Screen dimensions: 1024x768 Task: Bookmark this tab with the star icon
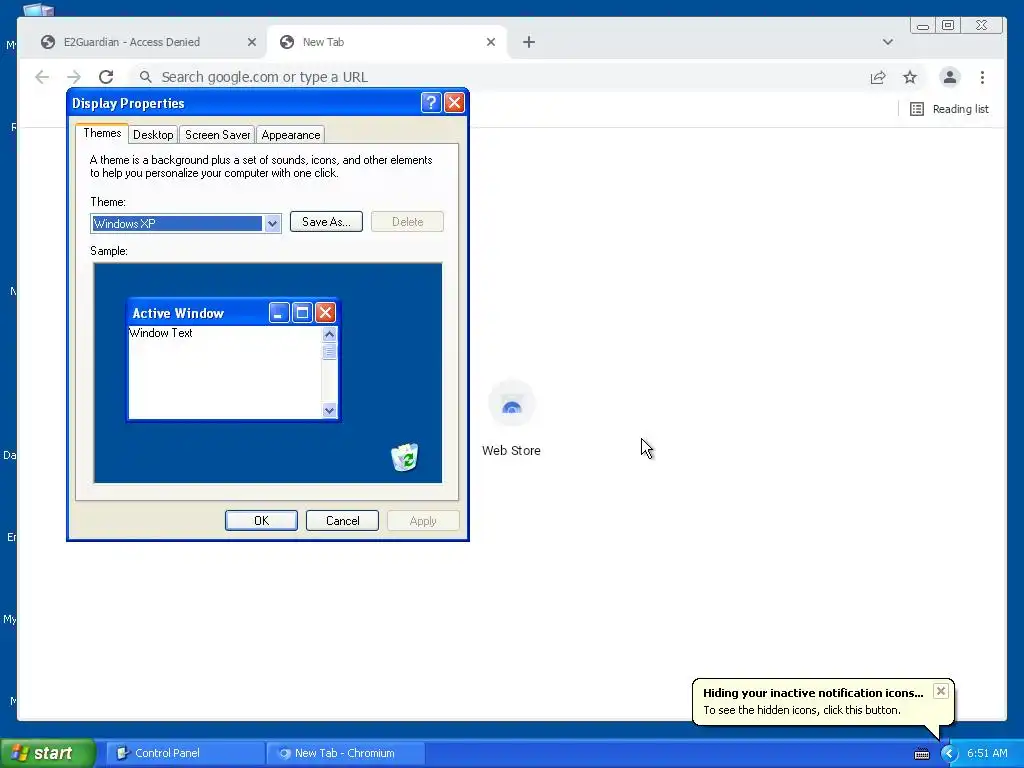(x=910, y=77)
